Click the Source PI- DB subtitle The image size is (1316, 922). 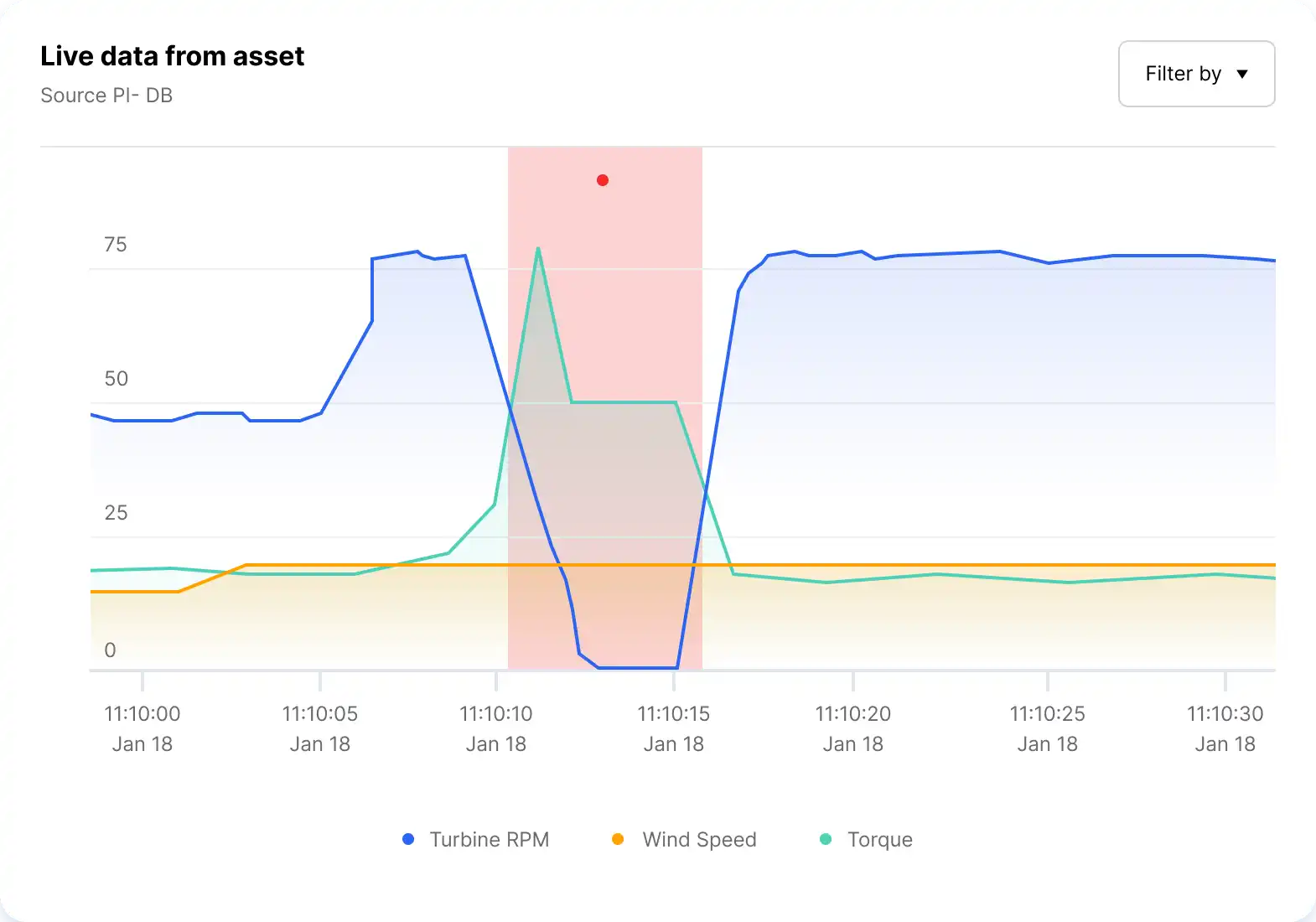coord(106,96)
